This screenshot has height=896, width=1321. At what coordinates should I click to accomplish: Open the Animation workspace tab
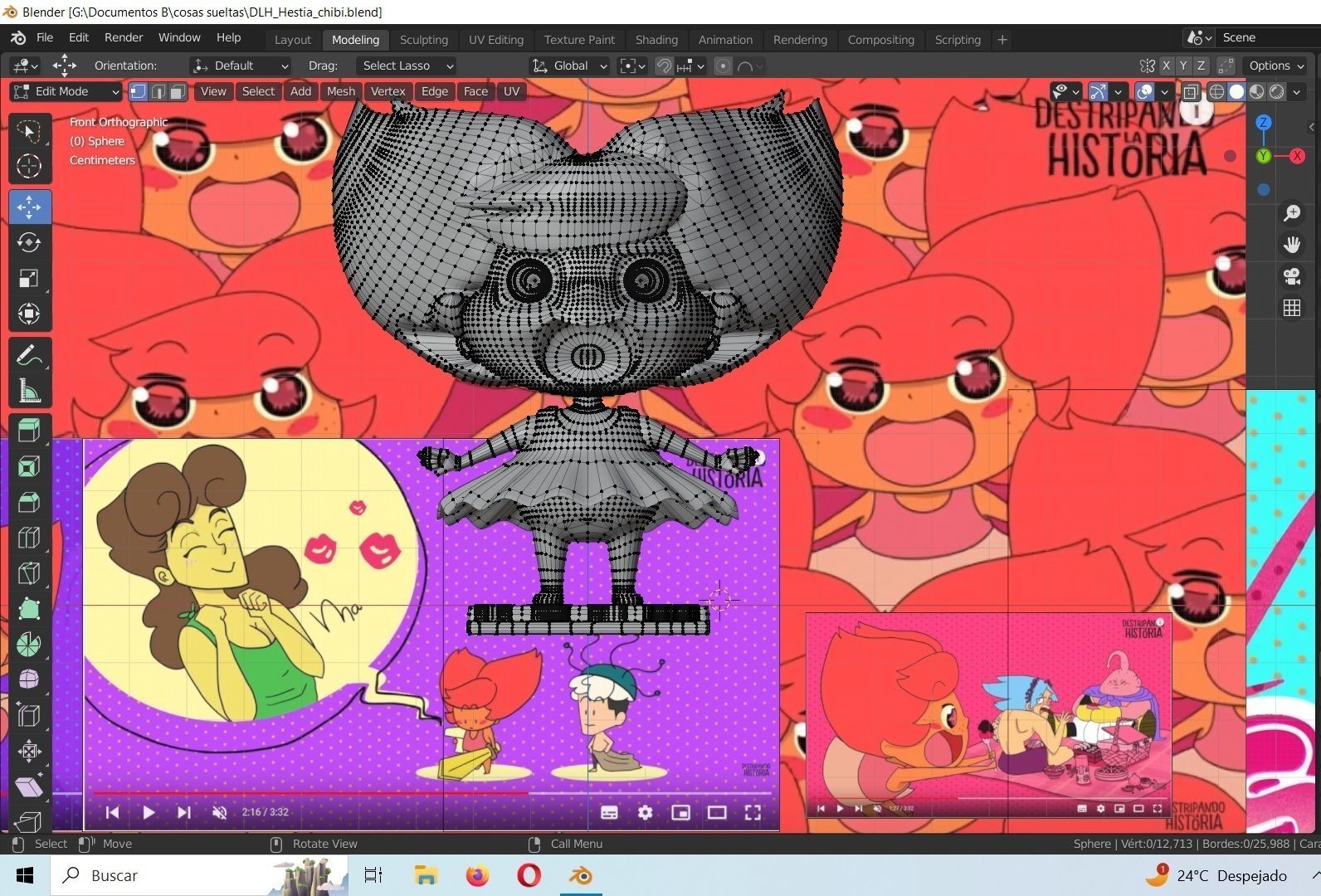[x=725, y=40]
